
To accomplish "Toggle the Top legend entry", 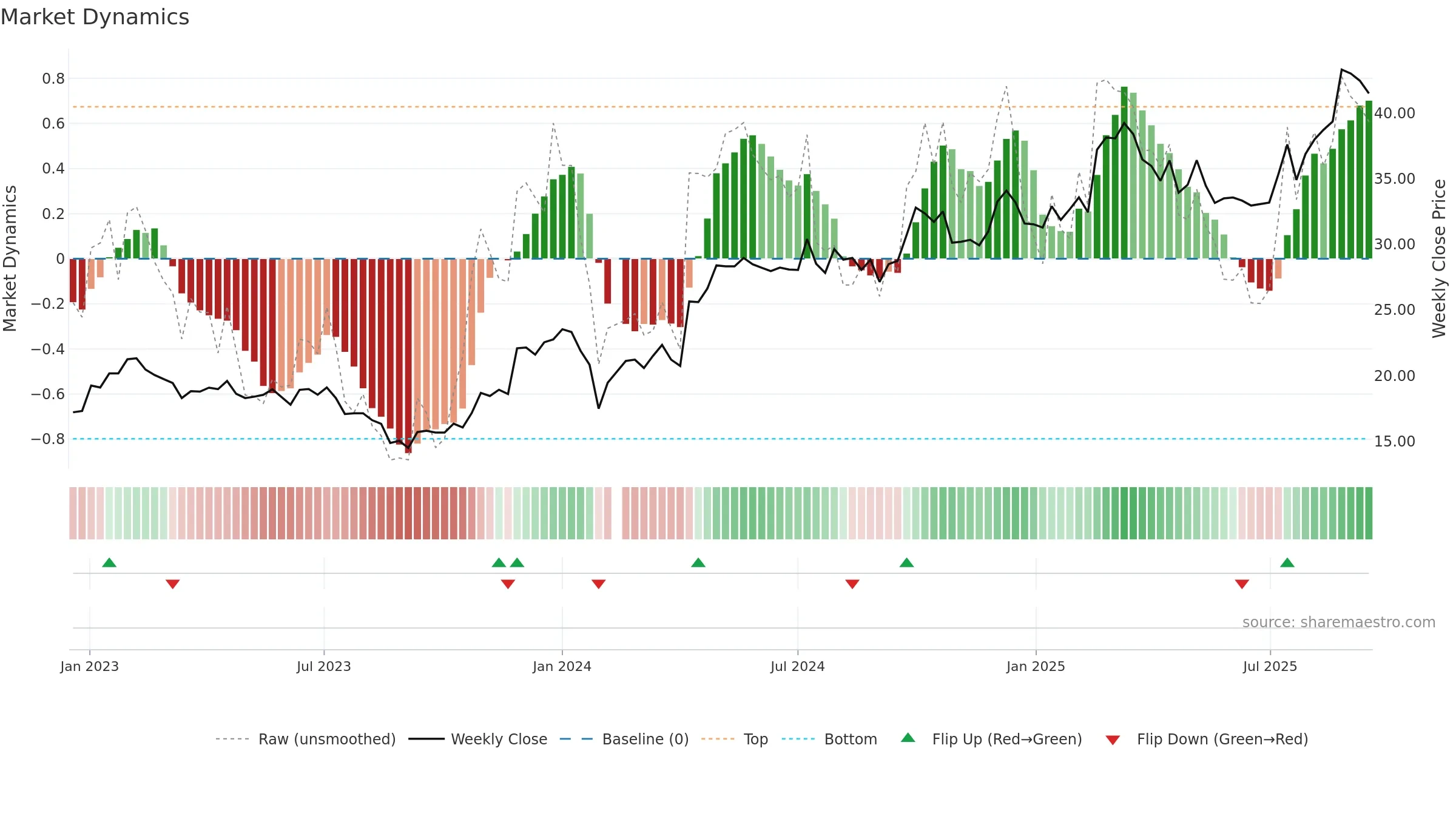I will [735, 739].
